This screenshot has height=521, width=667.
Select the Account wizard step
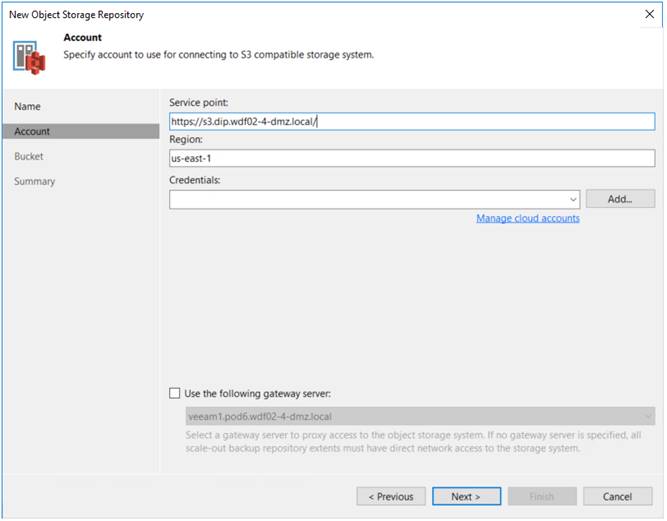pyautogui.click(x=81, y=132)
